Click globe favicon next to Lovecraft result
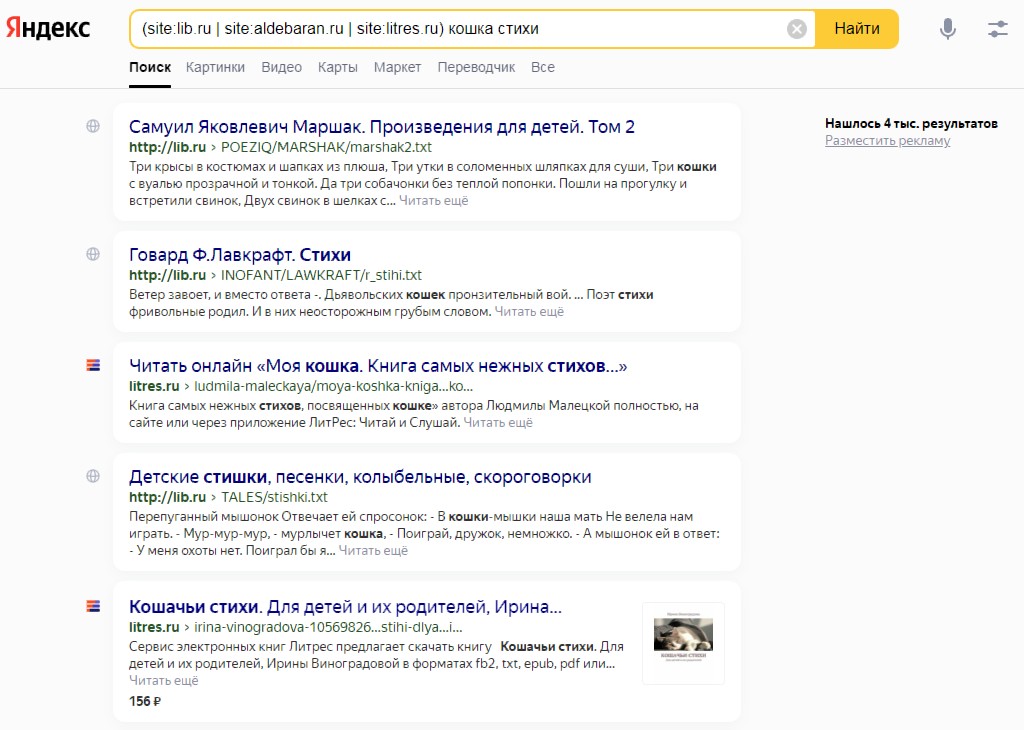This screenshot has width=1024, height=730. 93,255
